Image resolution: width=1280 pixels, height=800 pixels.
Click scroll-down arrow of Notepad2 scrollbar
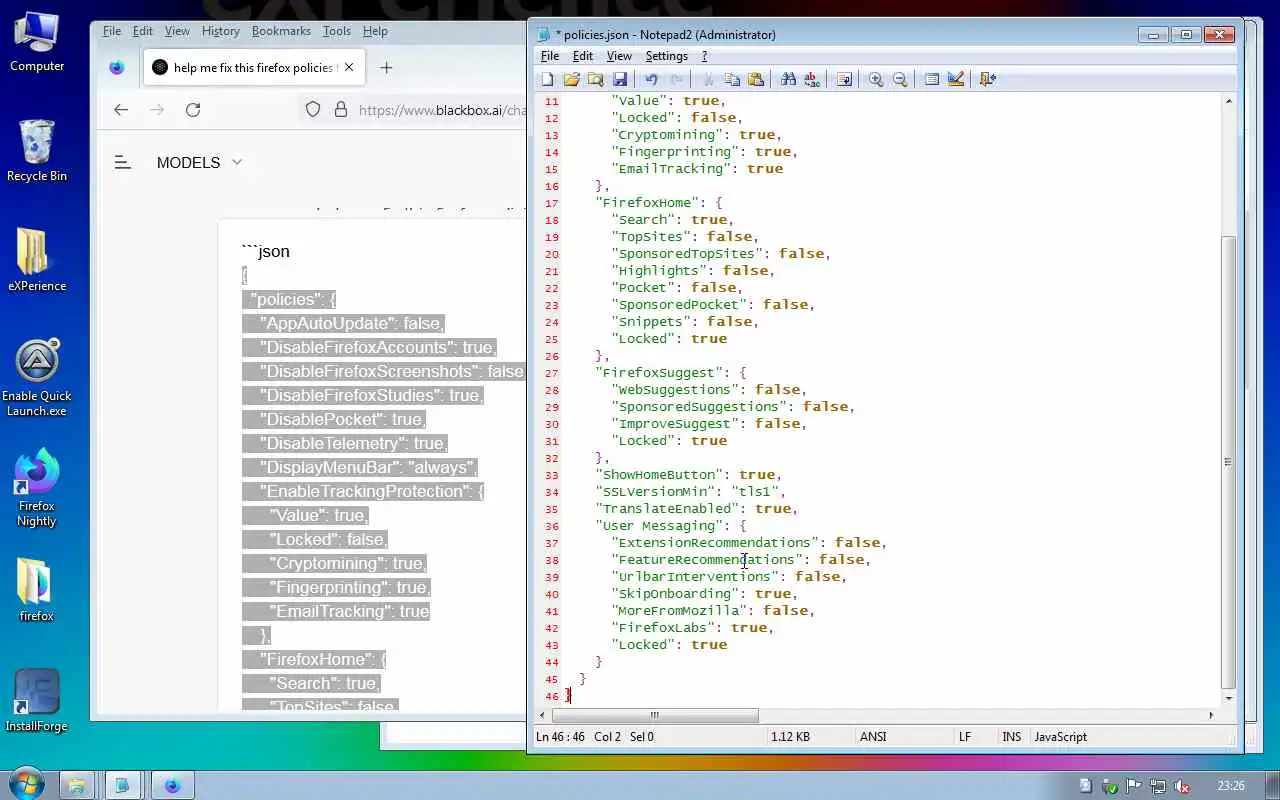(x=1228, y=699)
